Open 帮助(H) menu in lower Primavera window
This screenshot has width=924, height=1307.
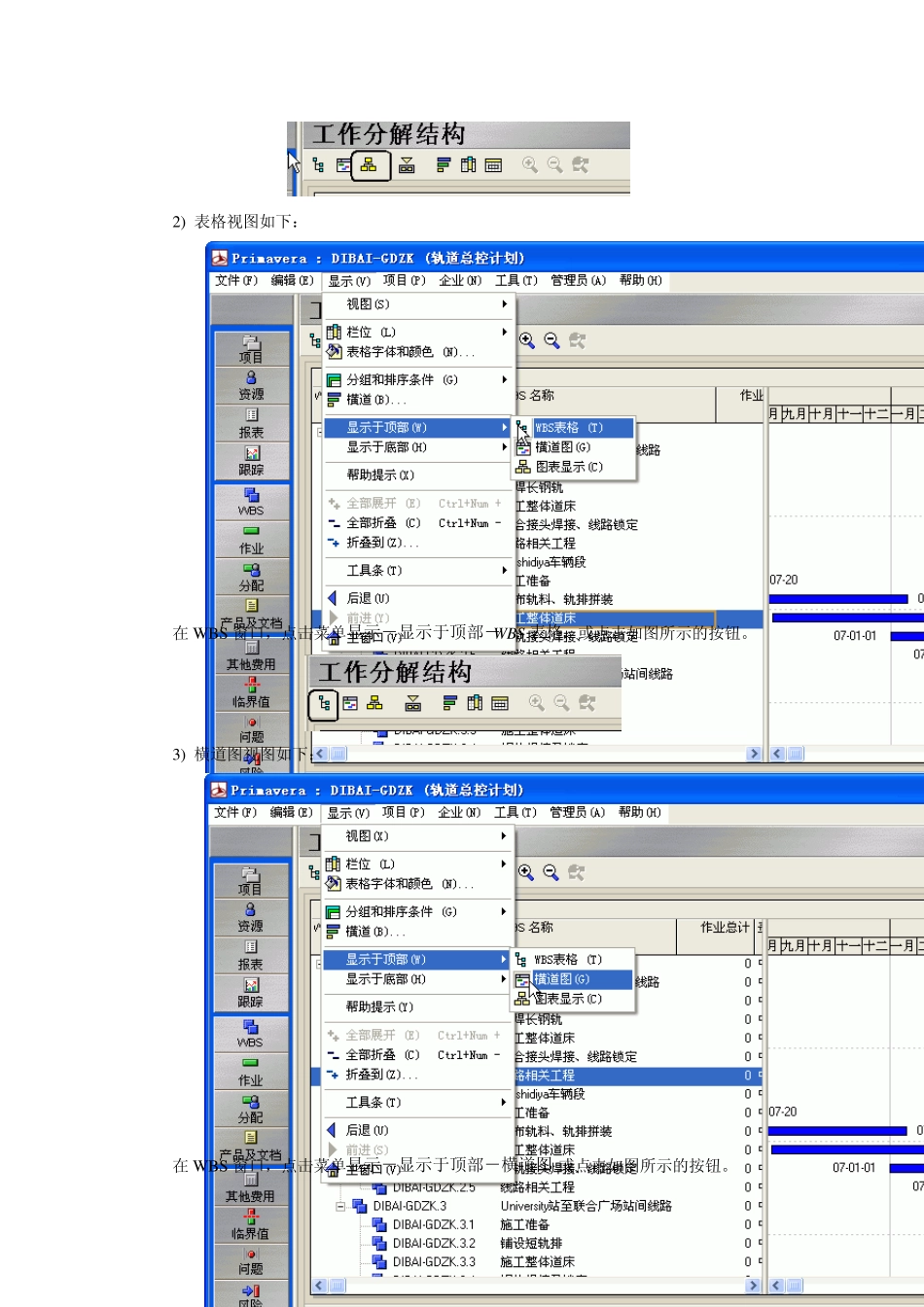pos(640,812)
